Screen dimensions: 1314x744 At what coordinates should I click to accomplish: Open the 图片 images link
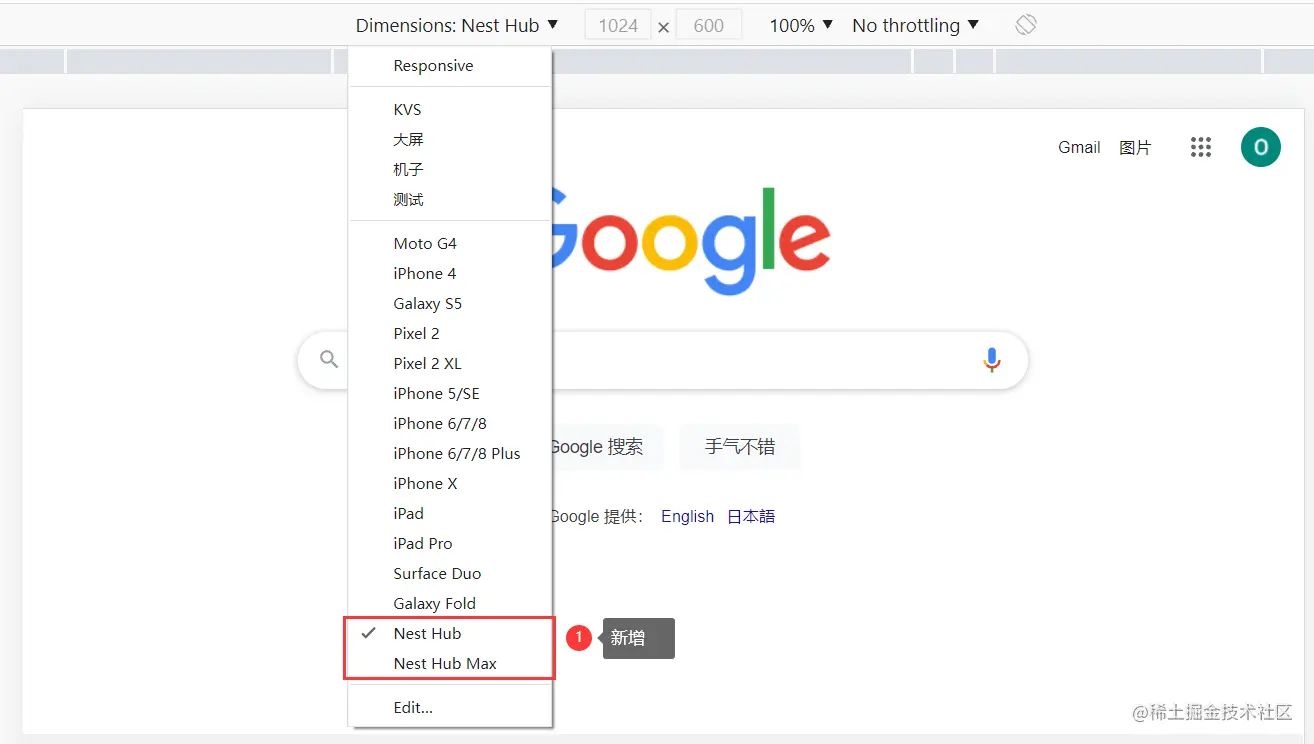[1135, 148]
